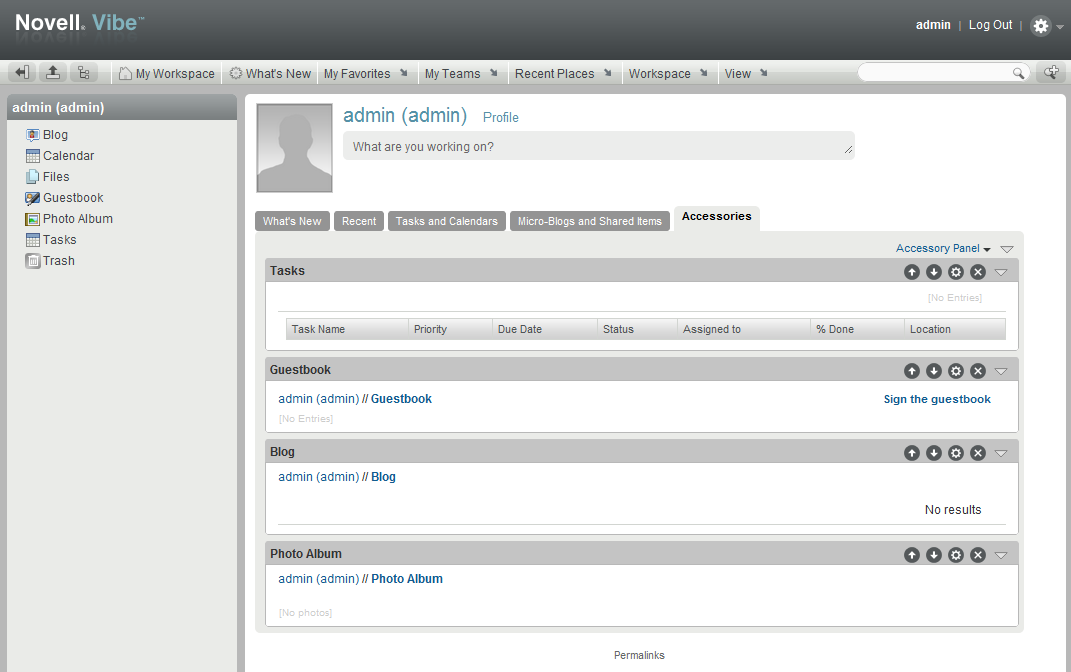Open the workspace tree toolbar icon
This screenshot has width=1071, height=672.
tap(84, 72)
